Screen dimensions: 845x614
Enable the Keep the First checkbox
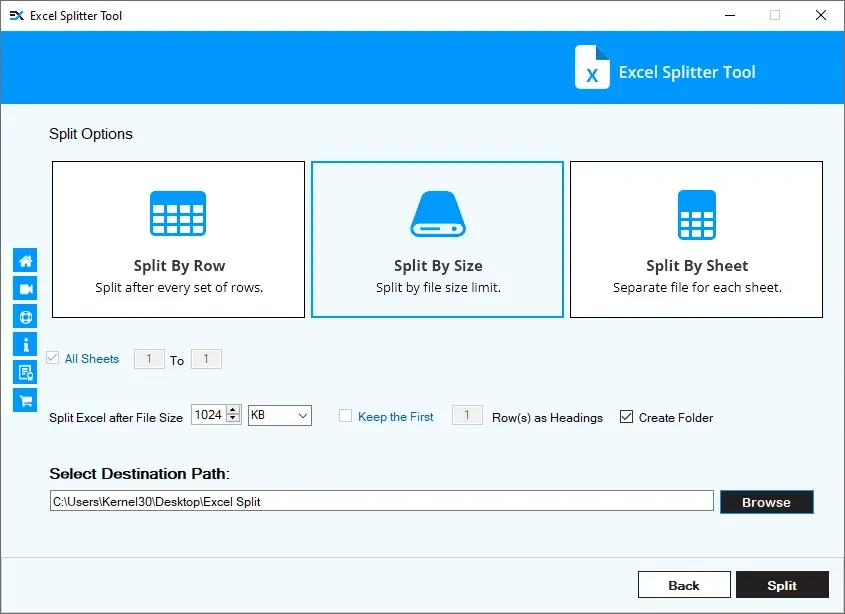(x=345, y=417)
